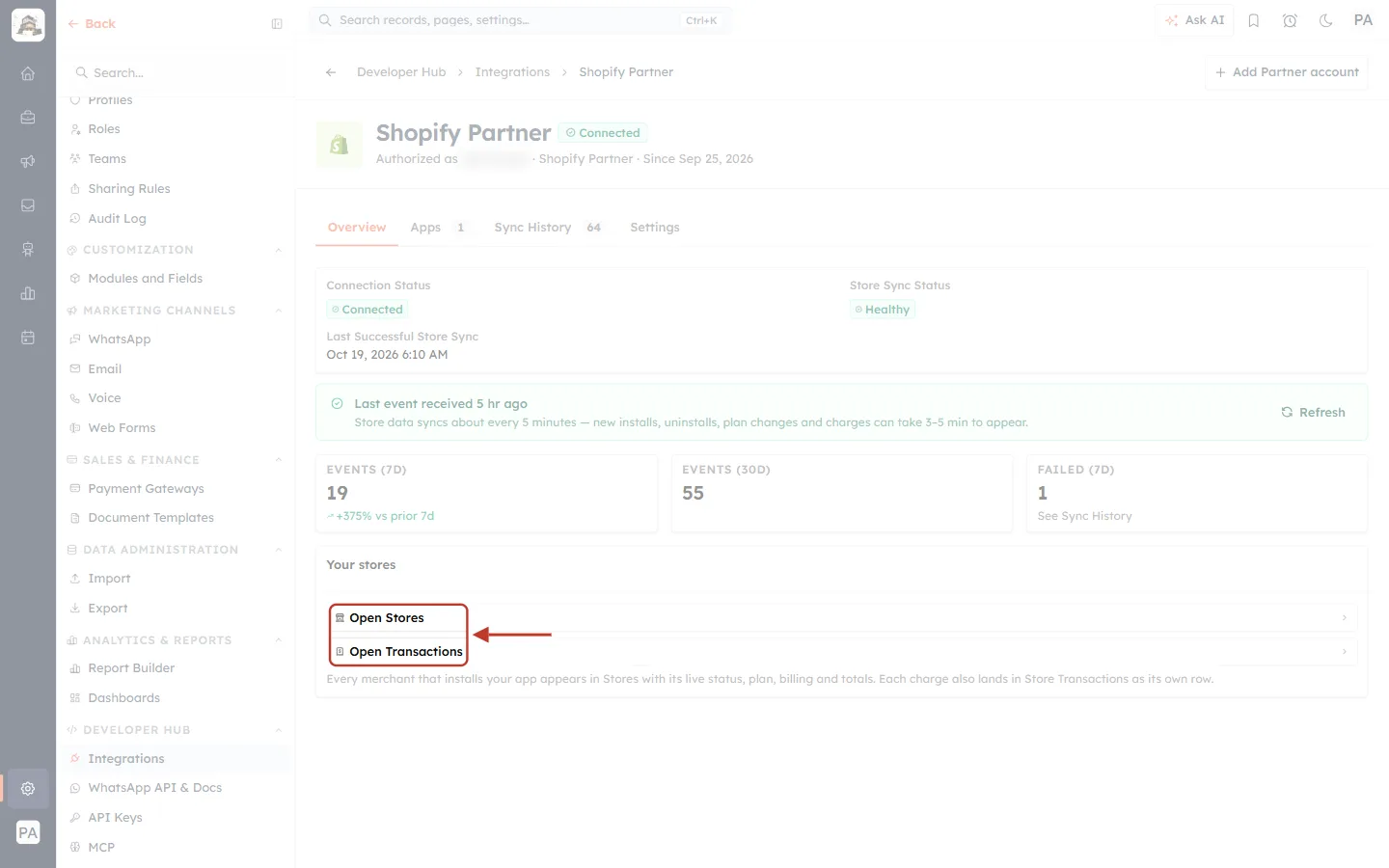The width and height of the screenshot is (1389, 868).
Task: Click the global search records field
Action: [x=520, y=20]
